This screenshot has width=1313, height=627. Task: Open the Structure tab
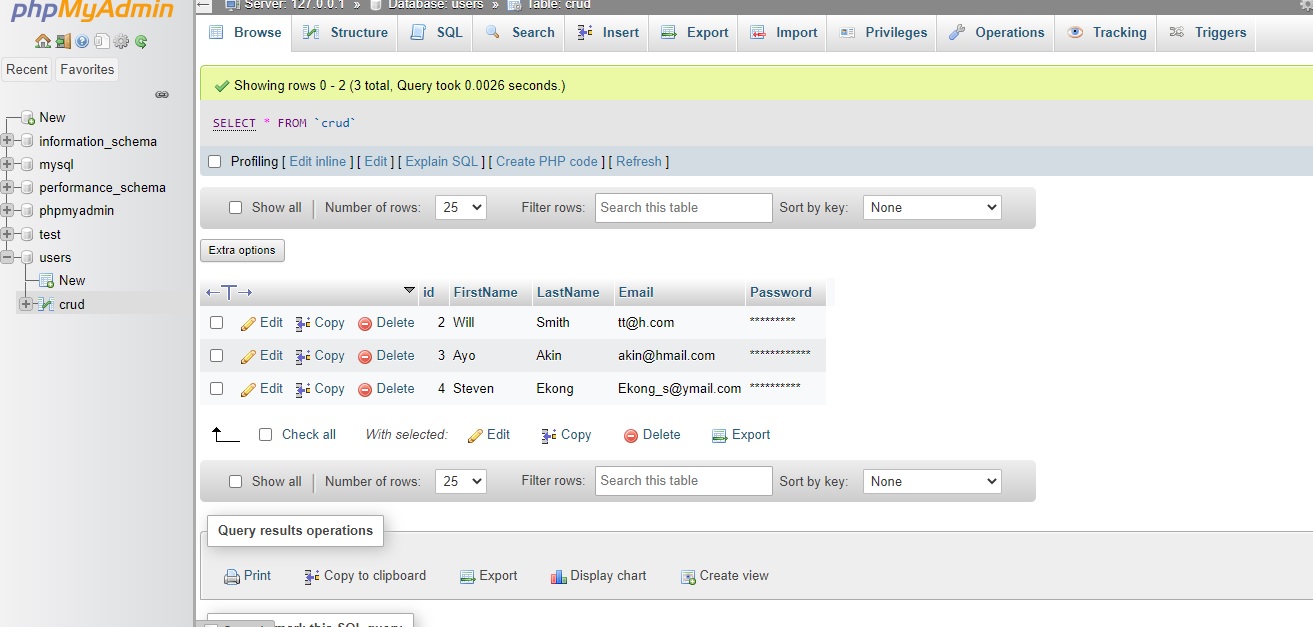pos(345,33)
